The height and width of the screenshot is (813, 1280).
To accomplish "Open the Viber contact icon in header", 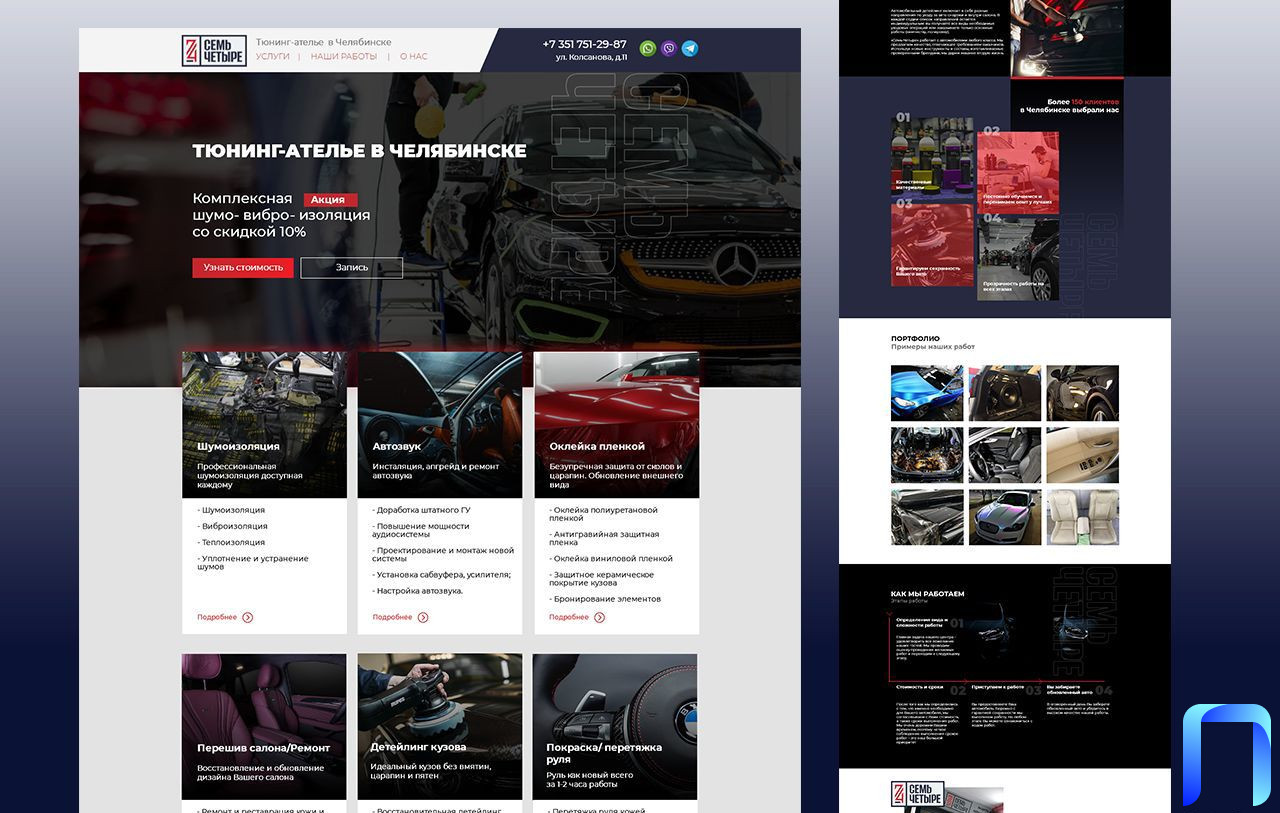I will pyautogui.click(x=669, y=48).
